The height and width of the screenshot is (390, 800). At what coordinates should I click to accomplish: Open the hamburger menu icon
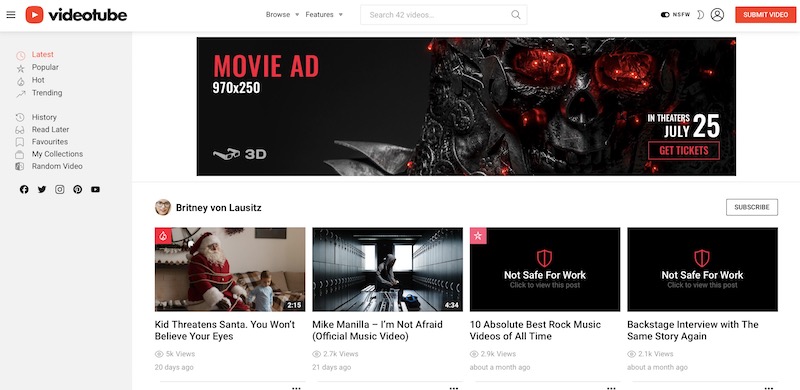coord(11,15)
